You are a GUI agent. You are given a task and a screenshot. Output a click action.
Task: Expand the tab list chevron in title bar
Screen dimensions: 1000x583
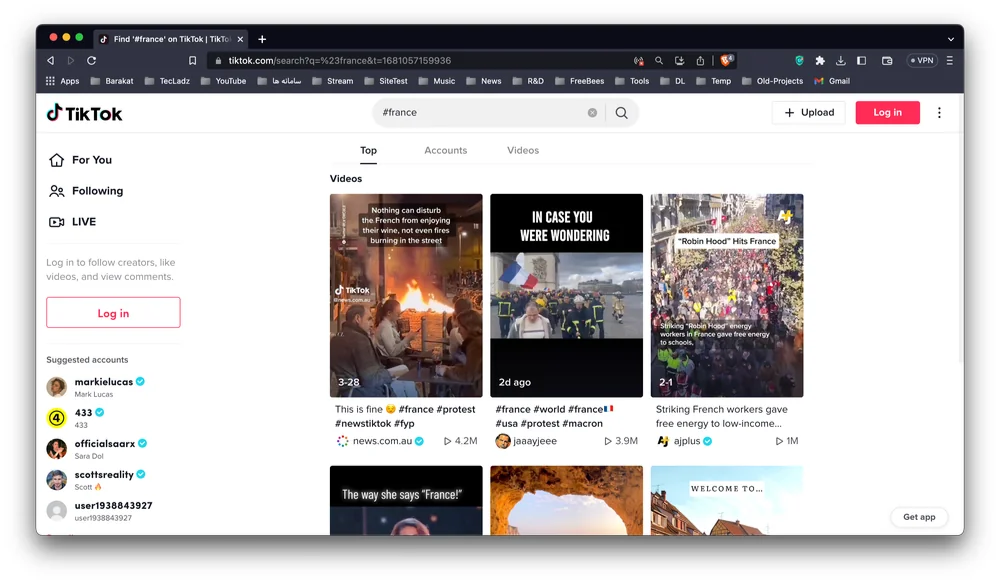950,39
